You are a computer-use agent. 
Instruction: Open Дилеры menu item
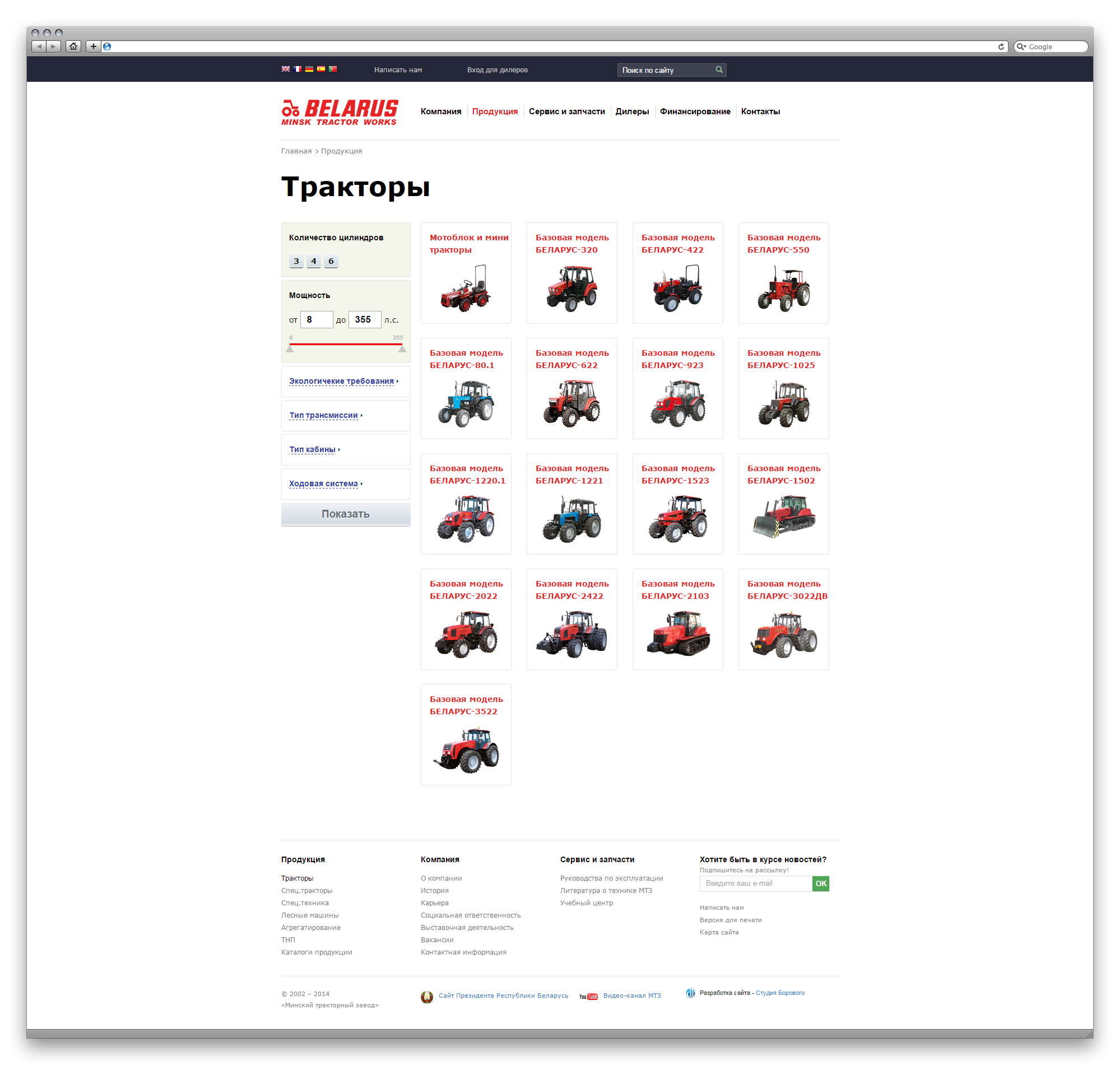coord(632,111)
